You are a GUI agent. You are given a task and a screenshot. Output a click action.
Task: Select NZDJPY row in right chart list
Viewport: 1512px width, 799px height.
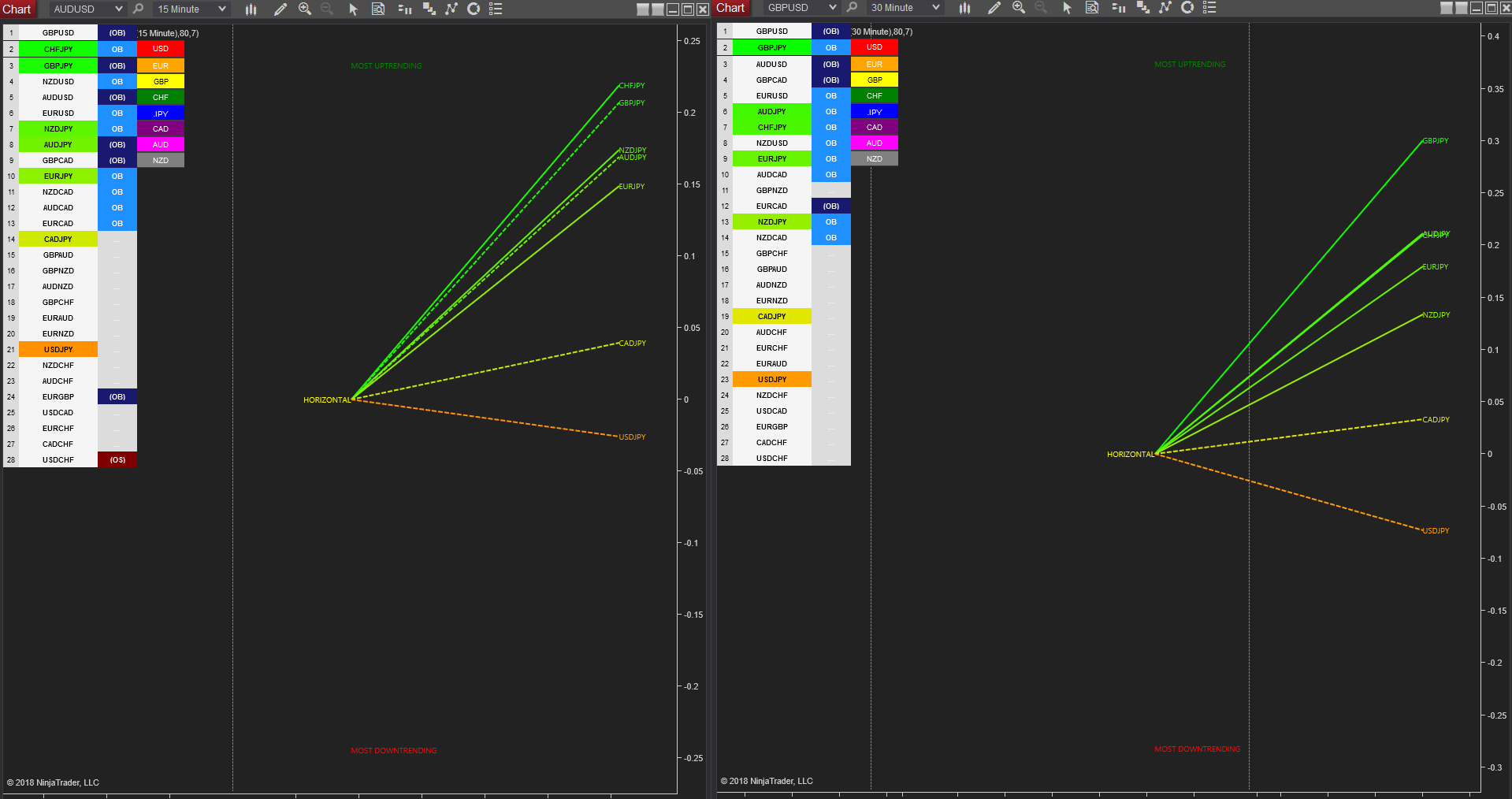(772, 221)
